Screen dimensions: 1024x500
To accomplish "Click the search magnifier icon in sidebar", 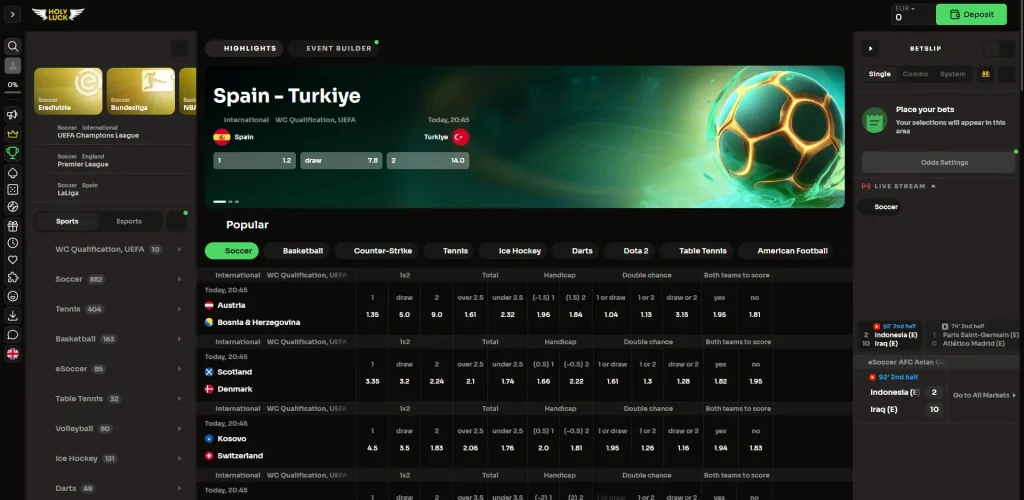I will coord(13,46).
